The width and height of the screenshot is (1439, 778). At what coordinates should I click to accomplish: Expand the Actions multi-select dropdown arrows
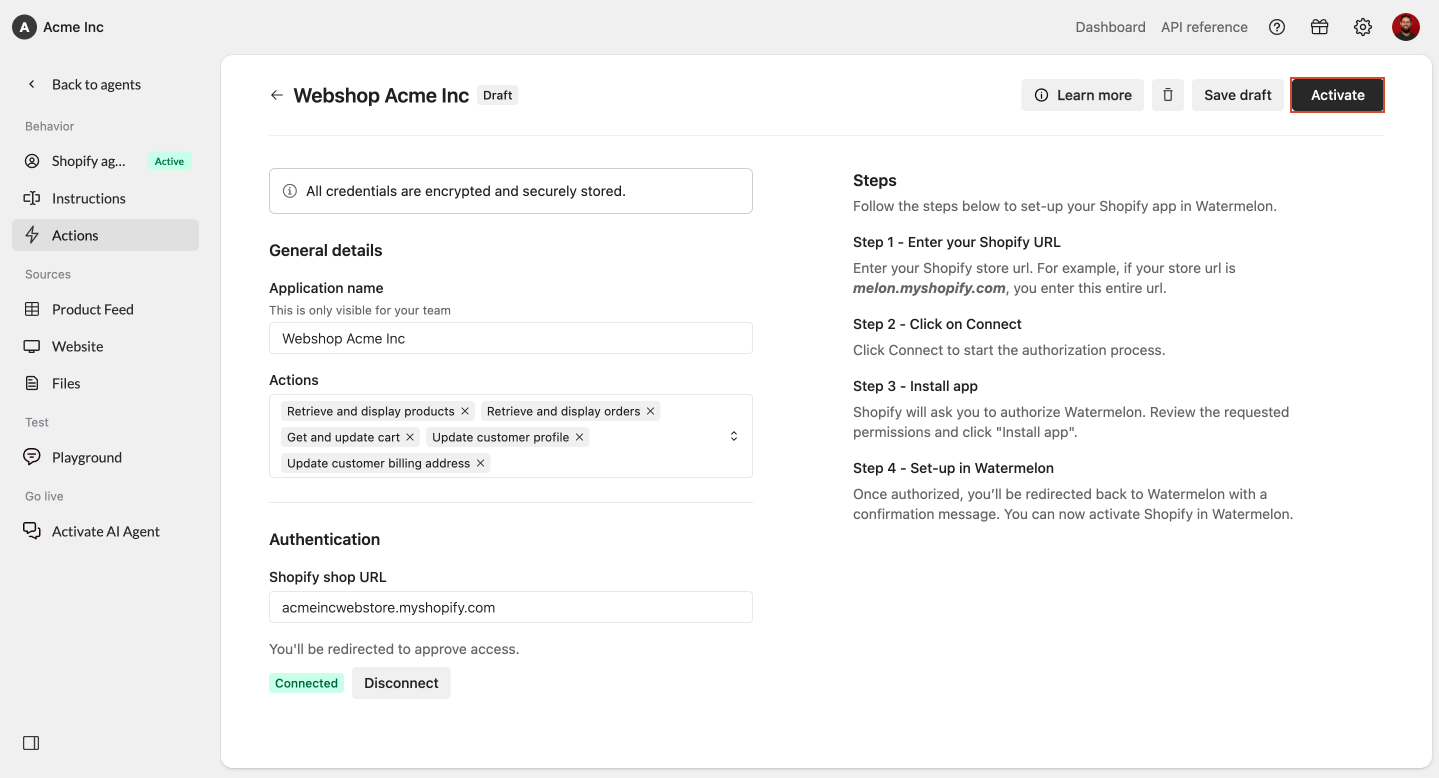point(733,436)
